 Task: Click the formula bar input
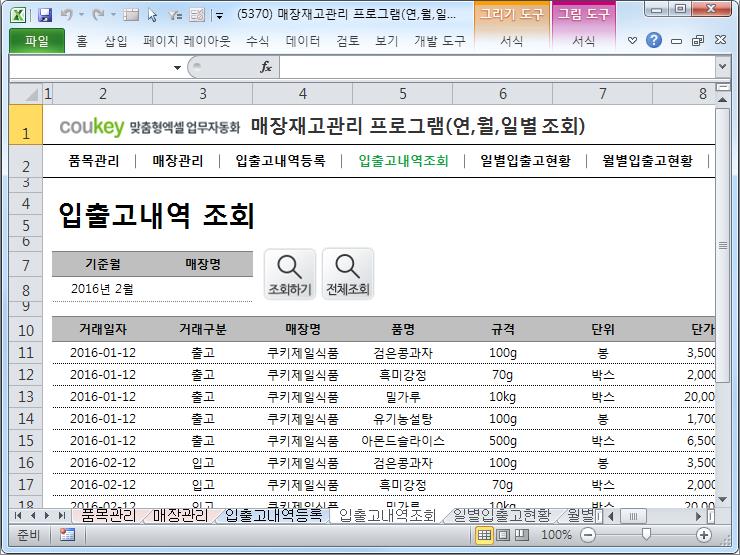click(497, 67)
